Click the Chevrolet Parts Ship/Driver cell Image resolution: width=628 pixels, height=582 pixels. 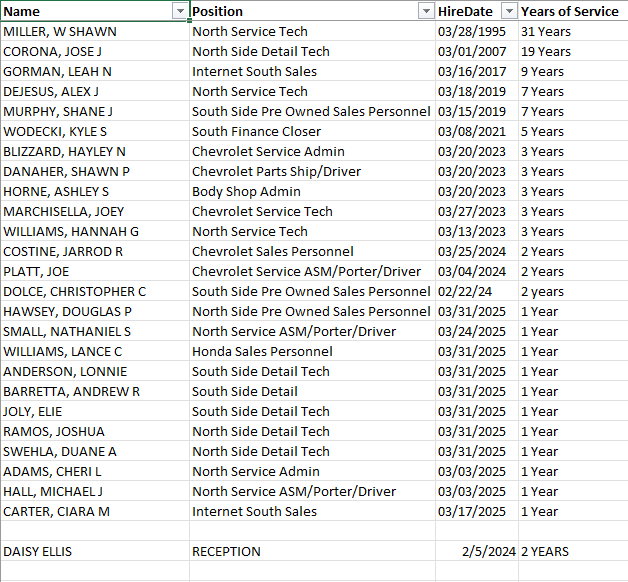276,171
